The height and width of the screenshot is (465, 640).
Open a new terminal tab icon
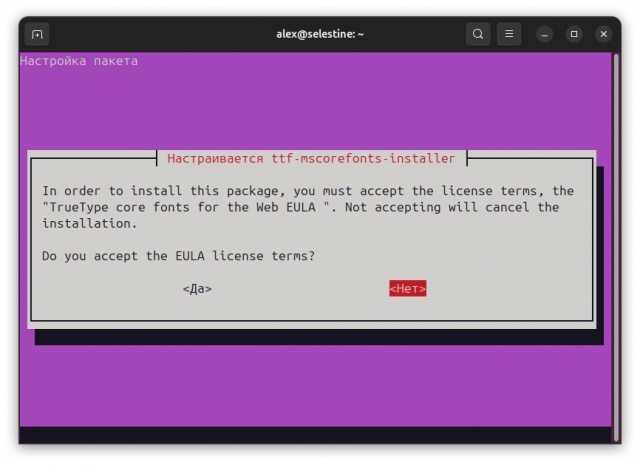click(37, 34)
